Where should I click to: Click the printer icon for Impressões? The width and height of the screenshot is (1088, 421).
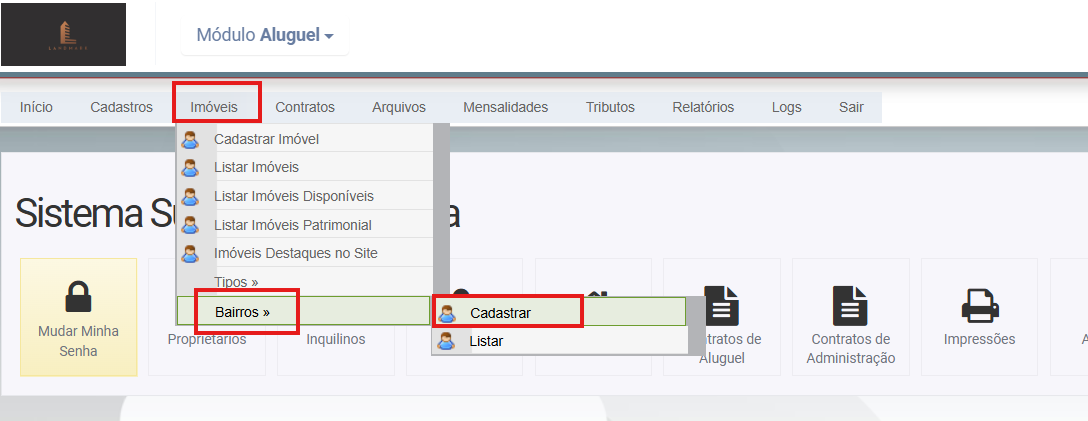(x=978, y=305)
